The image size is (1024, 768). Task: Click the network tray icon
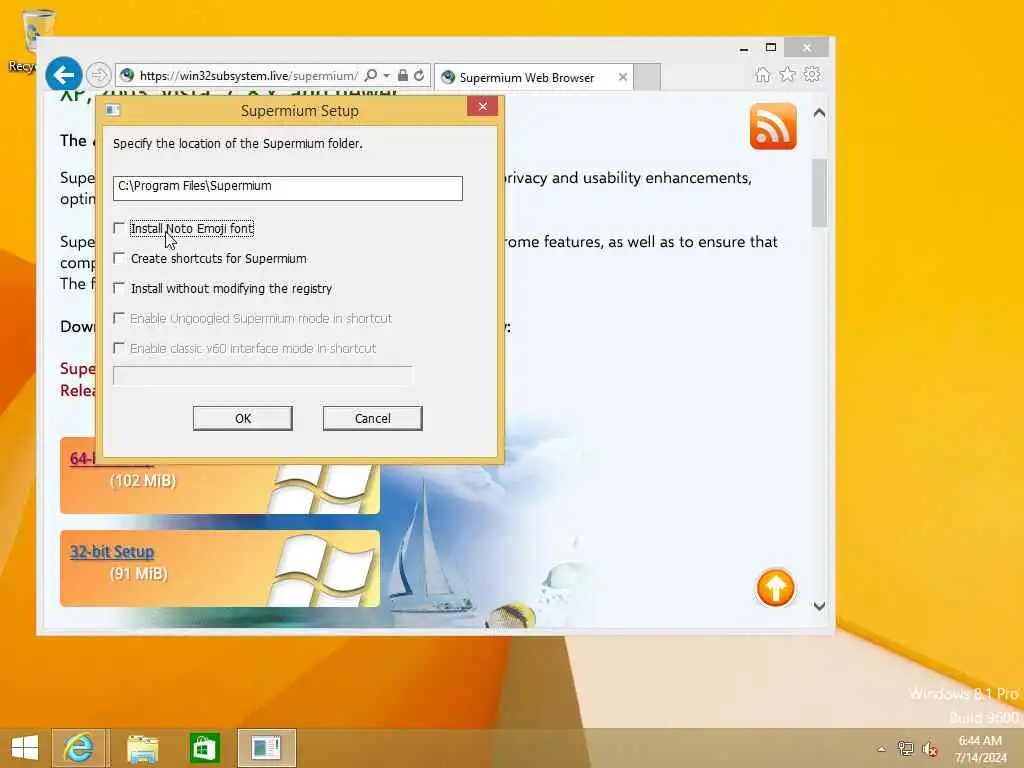tap(905, 748)
